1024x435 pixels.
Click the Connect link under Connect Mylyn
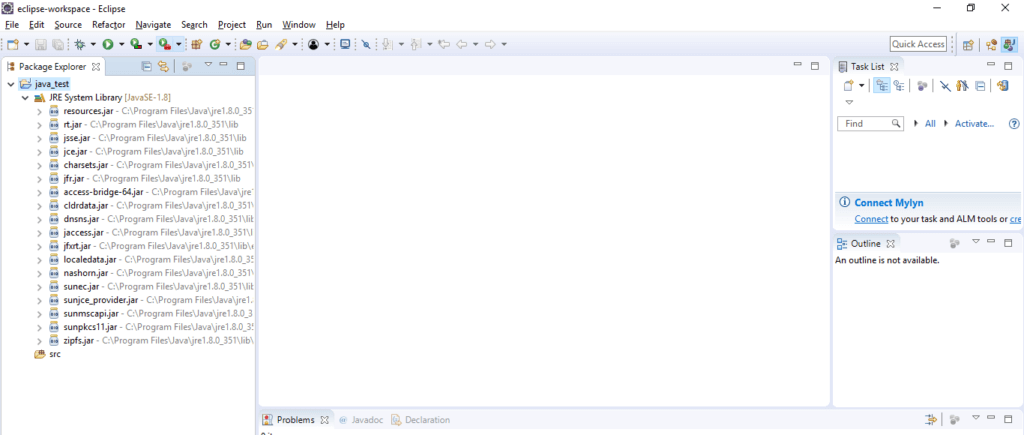click(871, 219)
